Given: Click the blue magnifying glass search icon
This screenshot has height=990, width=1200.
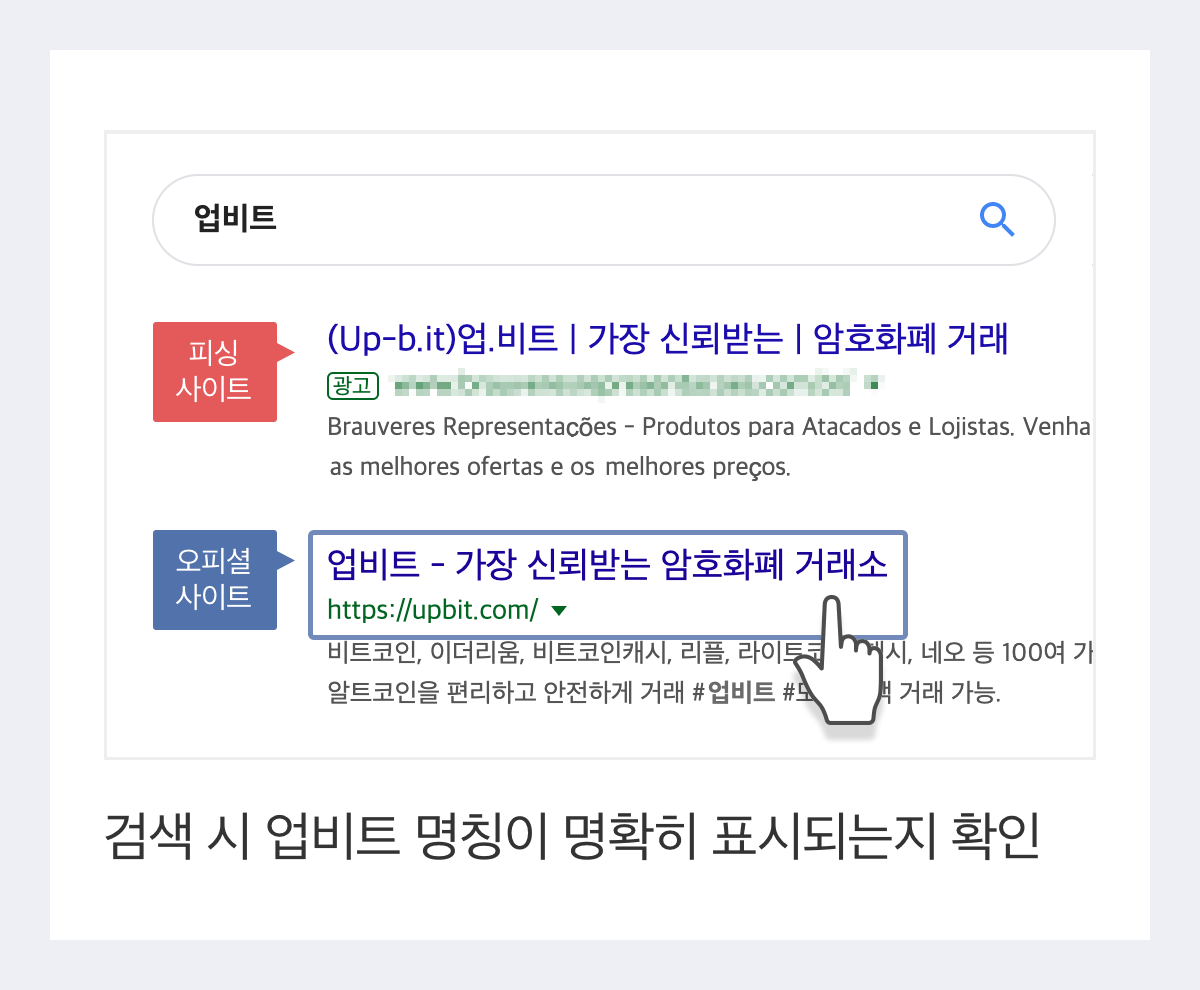Looking at the screenshot, I should 997,220.
